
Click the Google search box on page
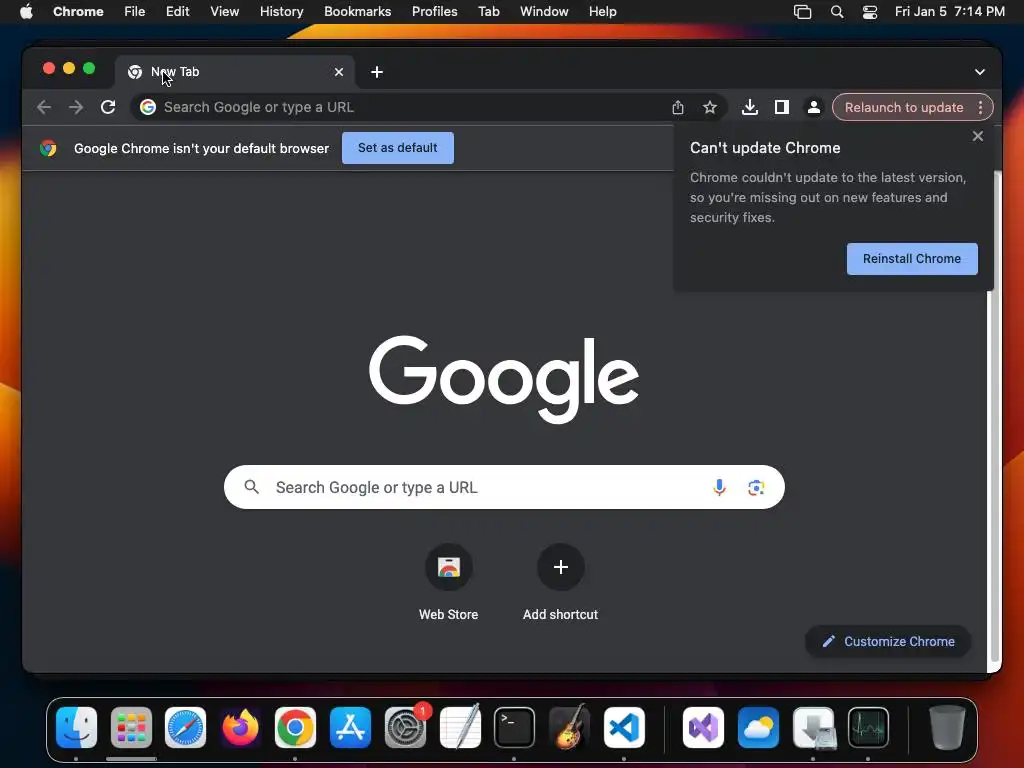click(x=504, y=487)
